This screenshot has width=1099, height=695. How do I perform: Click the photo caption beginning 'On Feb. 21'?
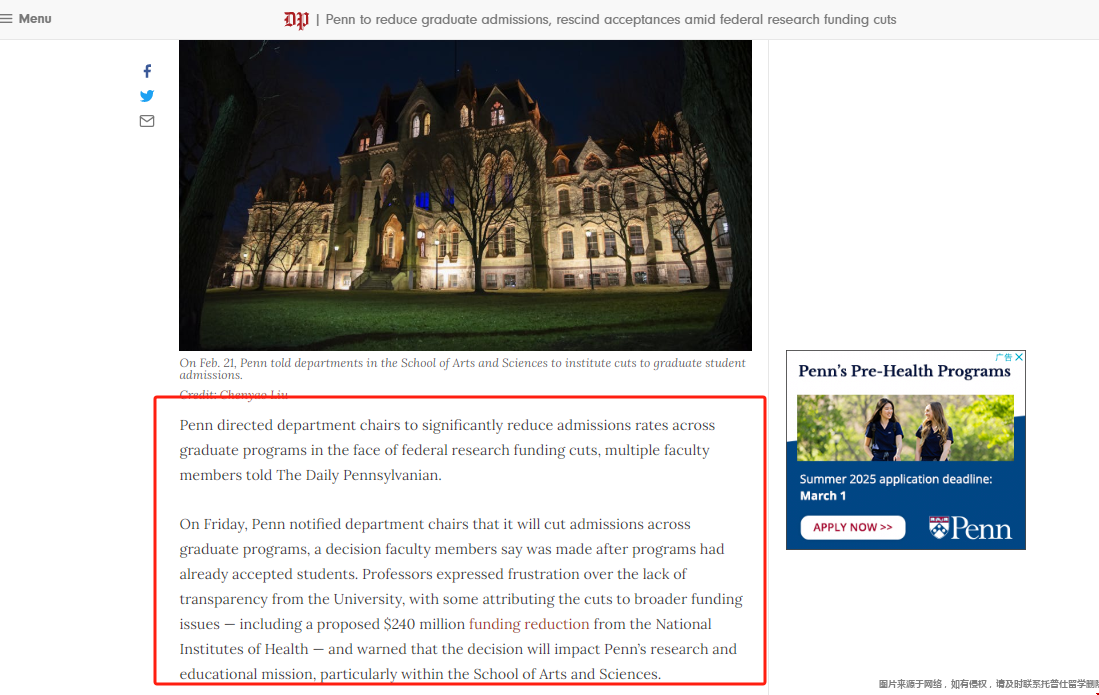tap(463, 369)
